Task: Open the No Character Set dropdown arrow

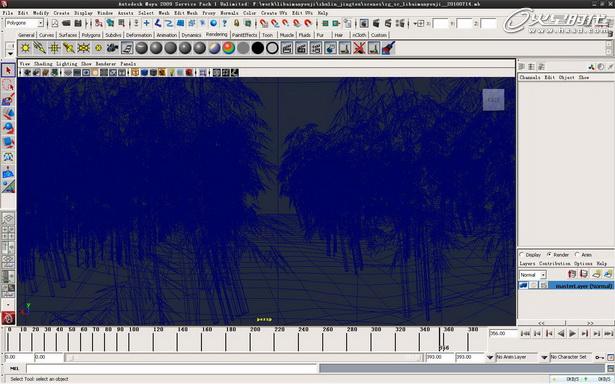Action: click(x=544, y=357)
